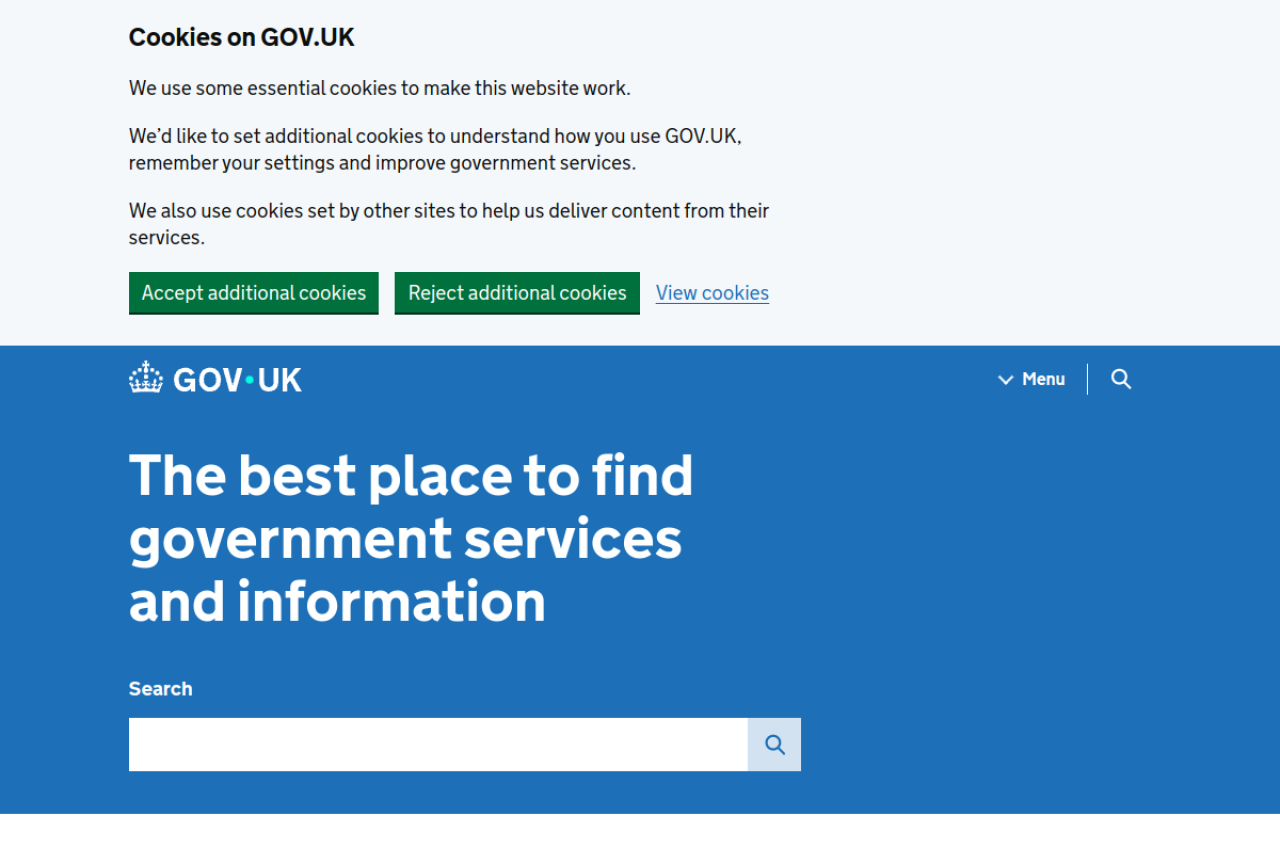Click the 'We'd like to set additional cookies' paragraph
This screenshot has height=853, width=1280.
point(435,149)
